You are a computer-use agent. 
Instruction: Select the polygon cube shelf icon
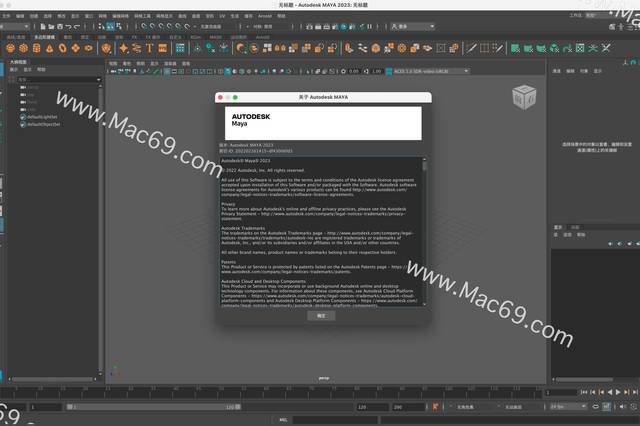(x=23, y=48)
